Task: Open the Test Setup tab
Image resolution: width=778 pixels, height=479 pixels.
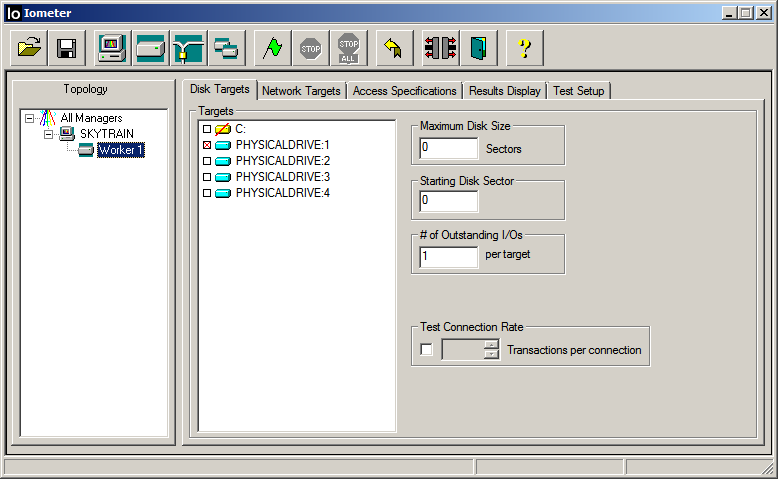Action: click(x=579, y=91)
